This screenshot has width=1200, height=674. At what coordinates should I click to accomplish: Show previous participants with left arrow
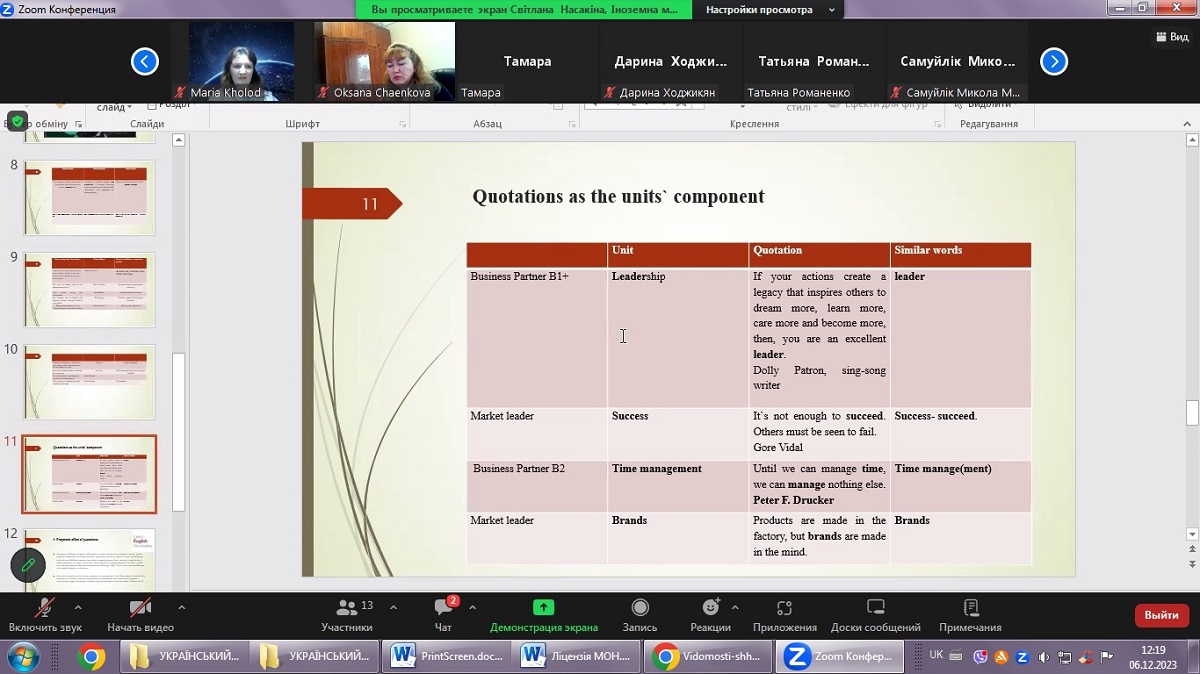[145, 62]
